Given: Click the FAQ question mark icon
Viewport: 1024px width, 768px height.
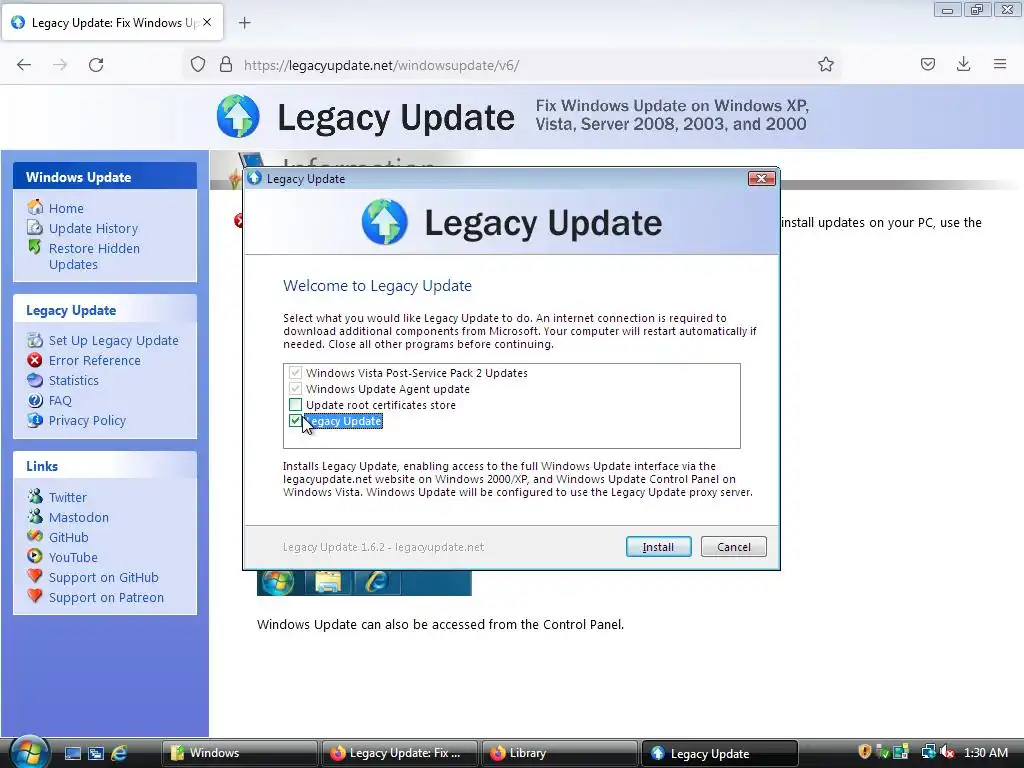Looking at the screenshot, I should pos(35,400).
